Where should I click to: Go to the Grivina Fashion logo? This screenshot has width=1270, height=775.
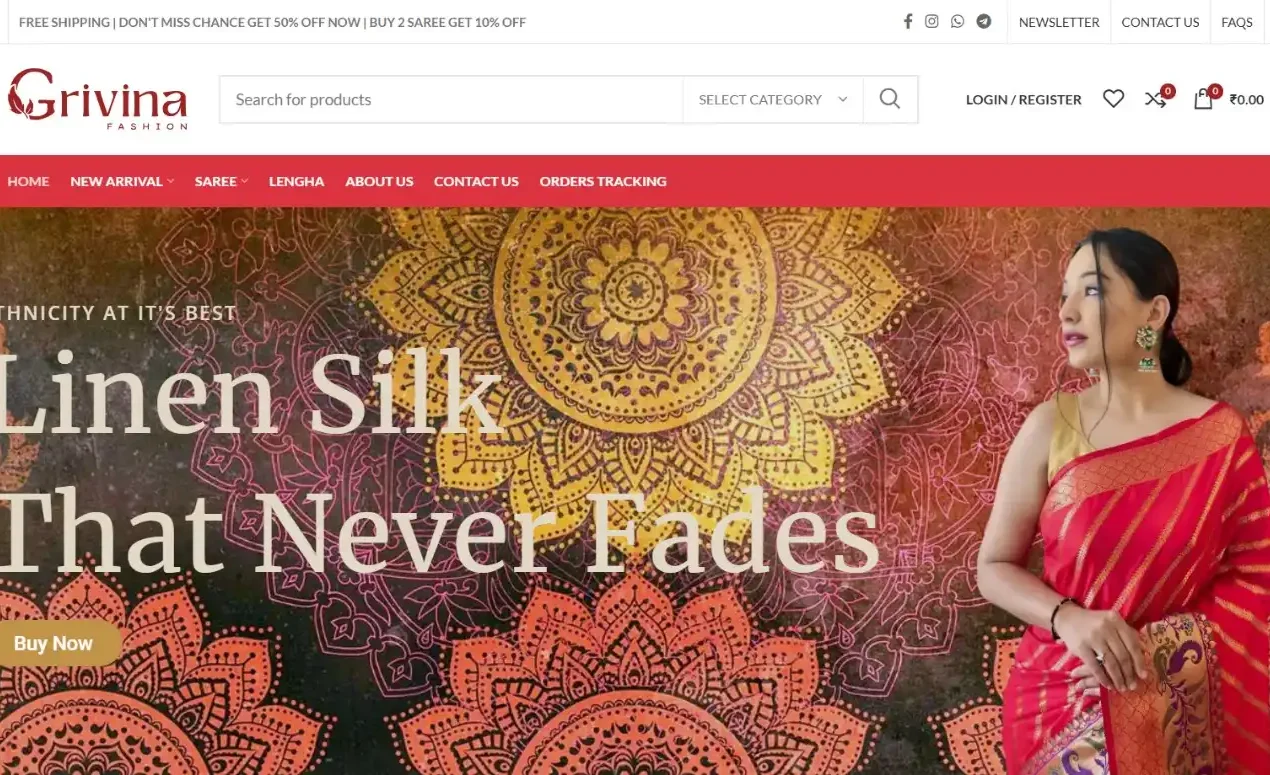(x=97, y=99)
